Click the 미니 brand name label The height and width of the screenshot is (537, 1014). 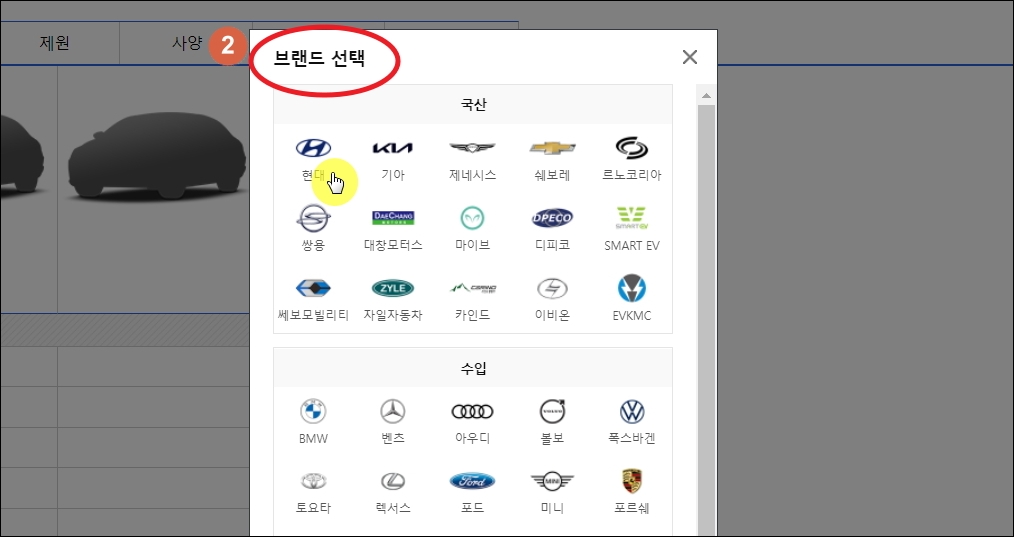coord(552,508)
